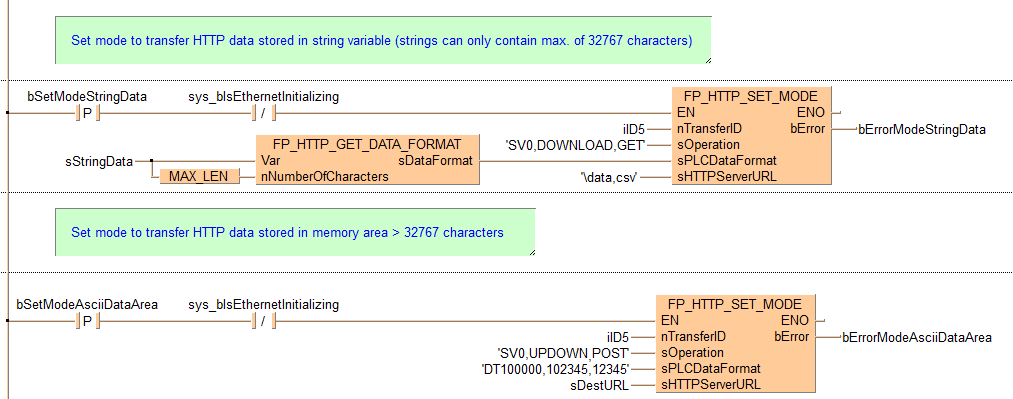Edit the '\data,csv' server URL constant

click(x=609, y=176)
